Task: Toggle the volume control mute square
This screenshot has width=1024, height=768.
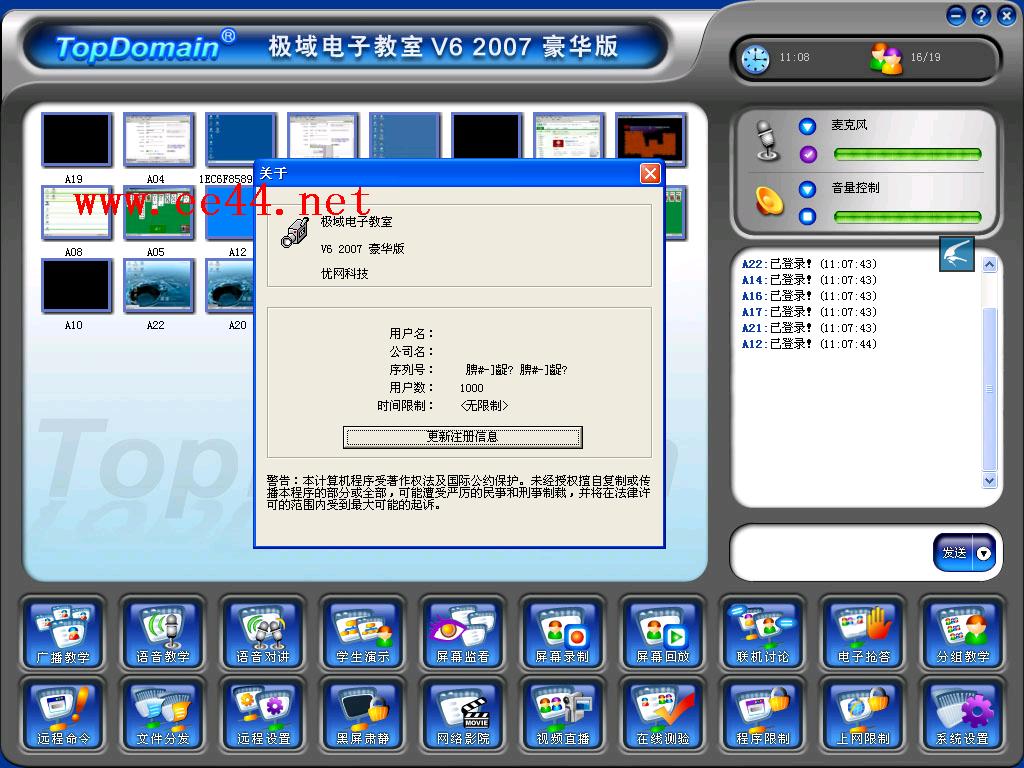Action: pyautogui.click(x=808, y=217)
